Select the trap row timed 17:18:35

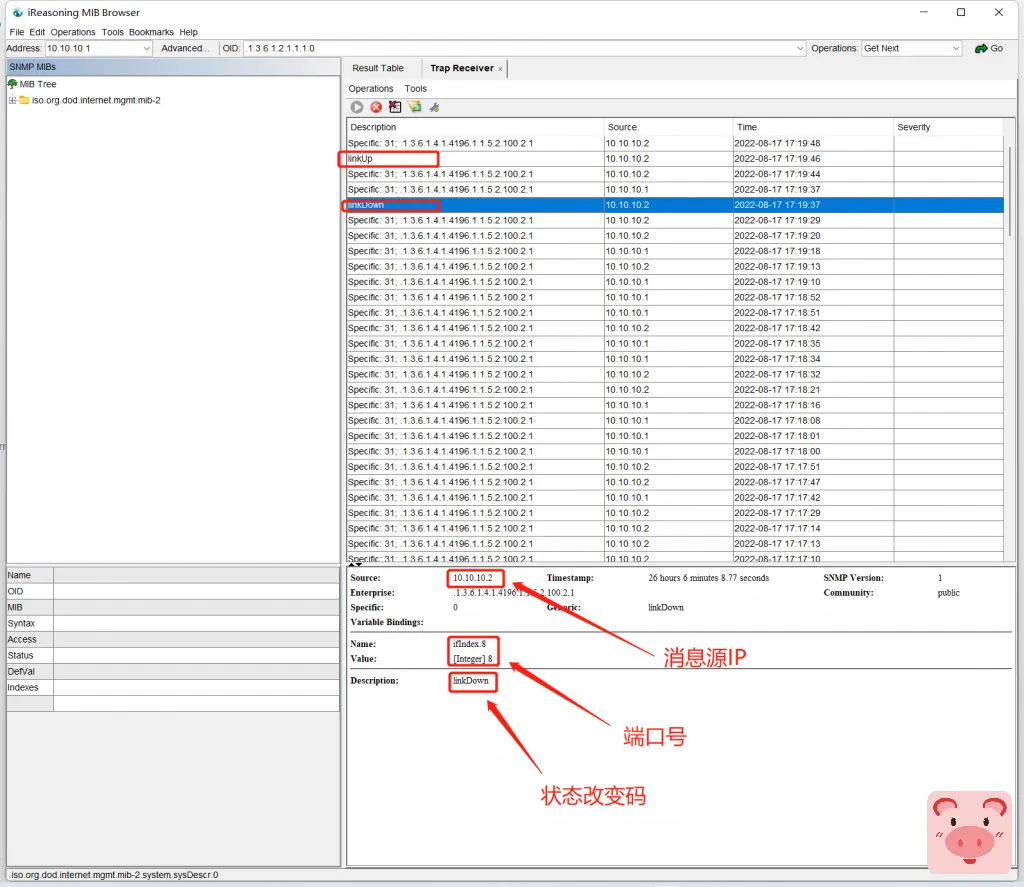coord(675,344)
